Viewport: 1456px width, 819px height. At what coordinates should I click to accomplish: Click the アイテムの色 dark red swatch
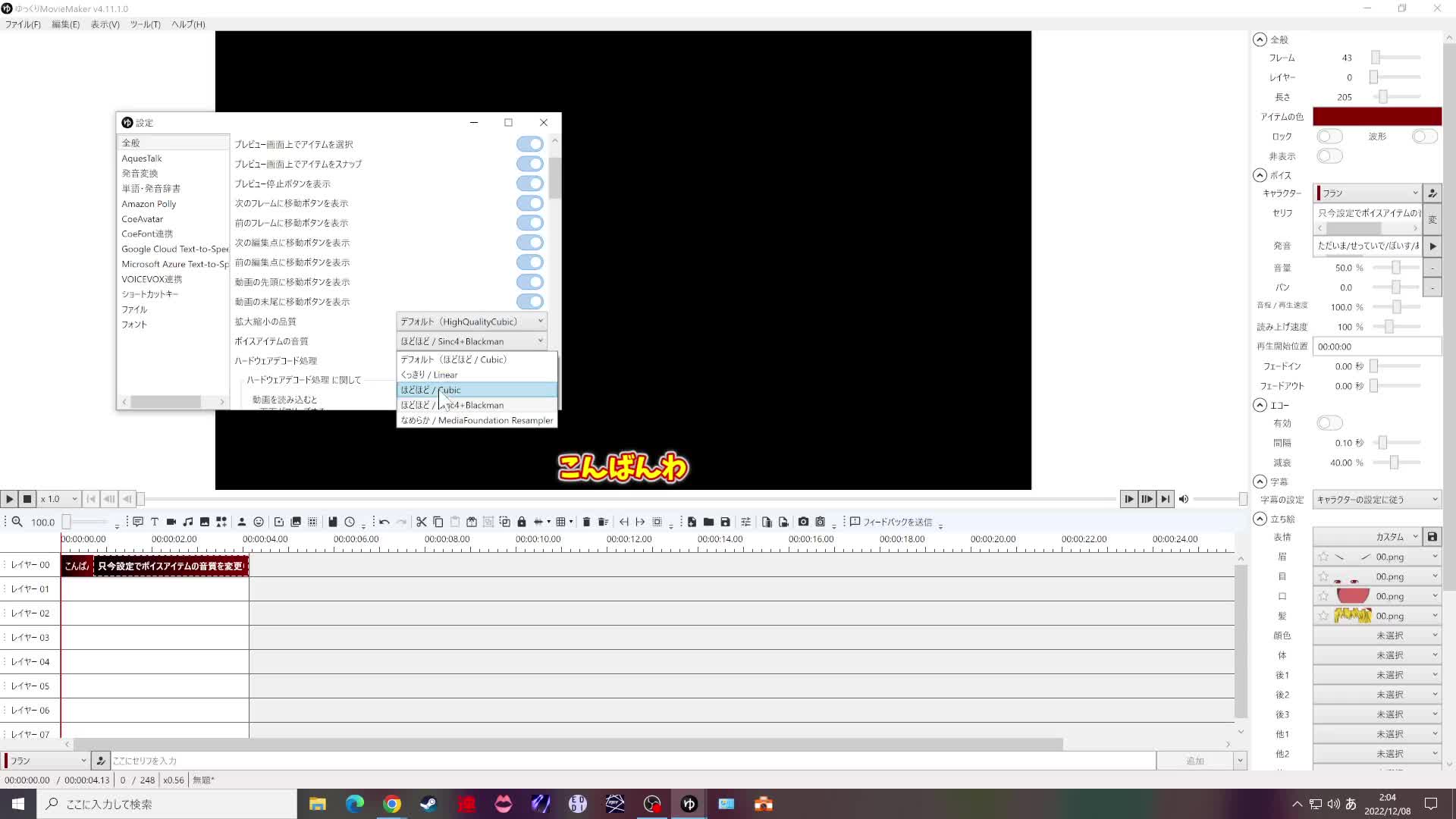tap(1376, 117)
